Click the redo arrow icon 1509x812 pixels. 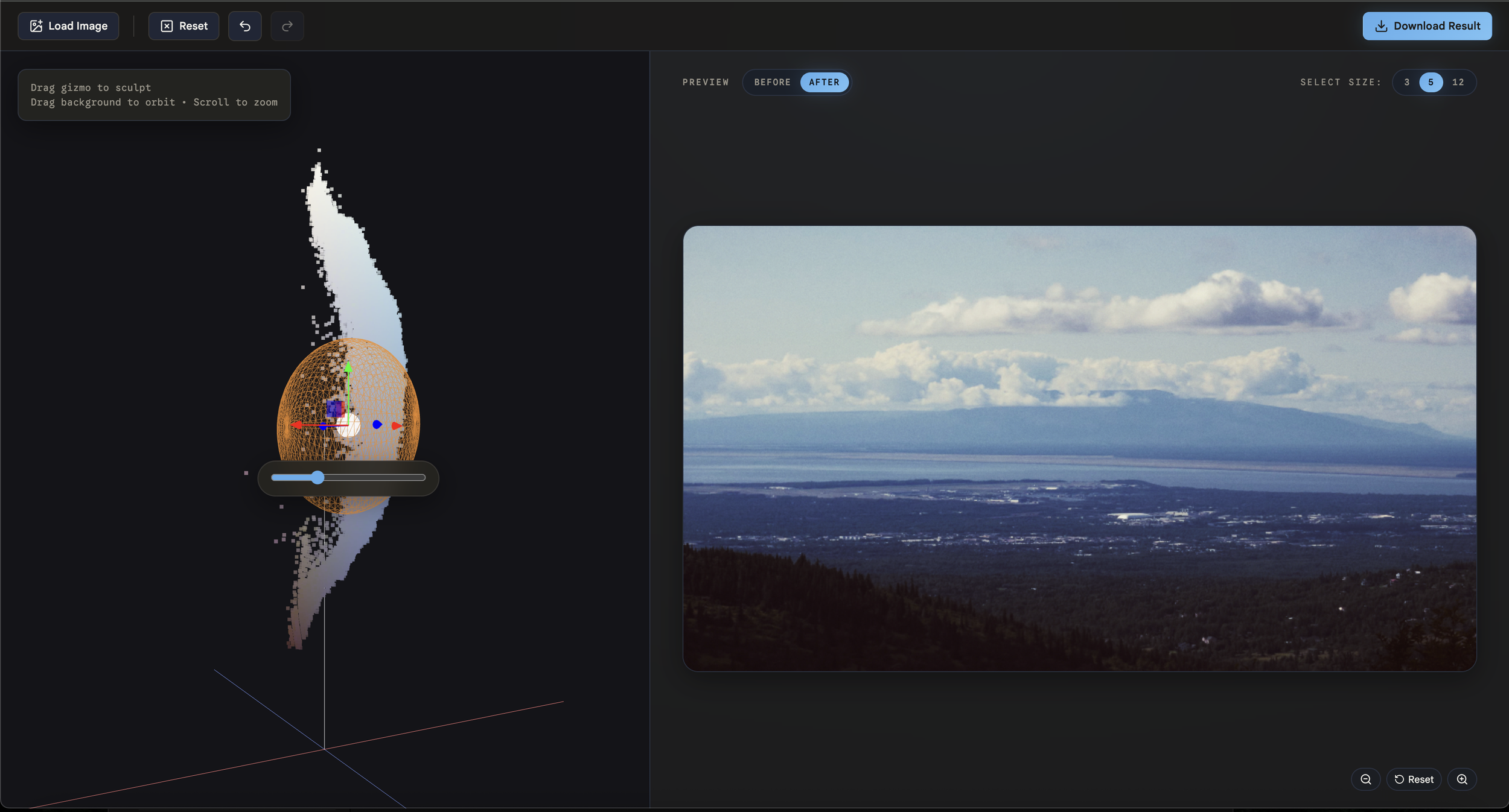[287, 26]
